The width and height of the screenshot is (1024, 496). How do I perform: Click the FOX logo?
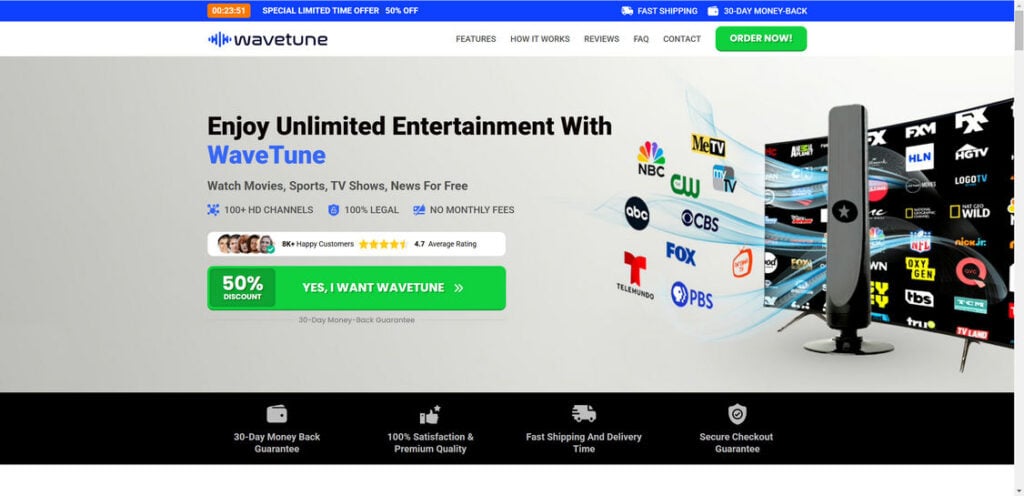coord(680,254)
